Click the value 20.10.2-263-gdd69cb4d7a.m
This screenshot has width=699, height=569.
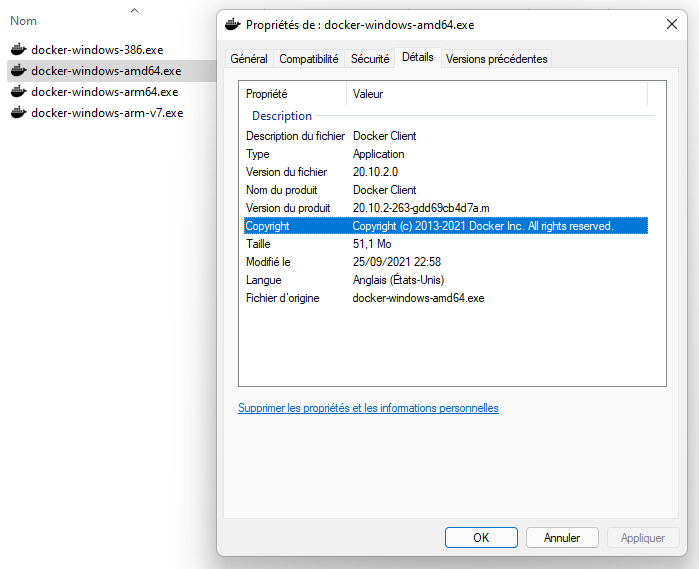coord(421,208)
